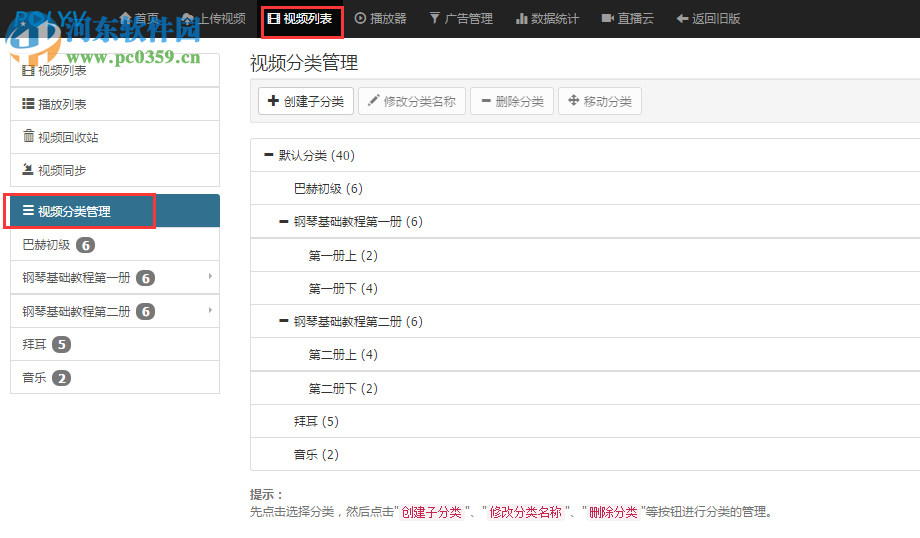Select tree row 第二册下 (2)
Image resolution: width=920 pixels, height=538 pixels.
[585, 388]
